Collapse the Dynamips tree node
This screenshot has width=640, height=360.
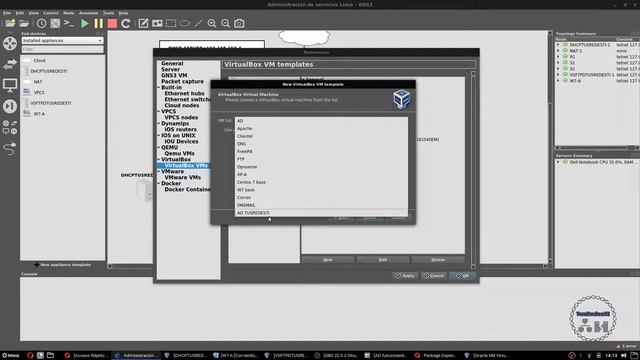coord(159,123)
